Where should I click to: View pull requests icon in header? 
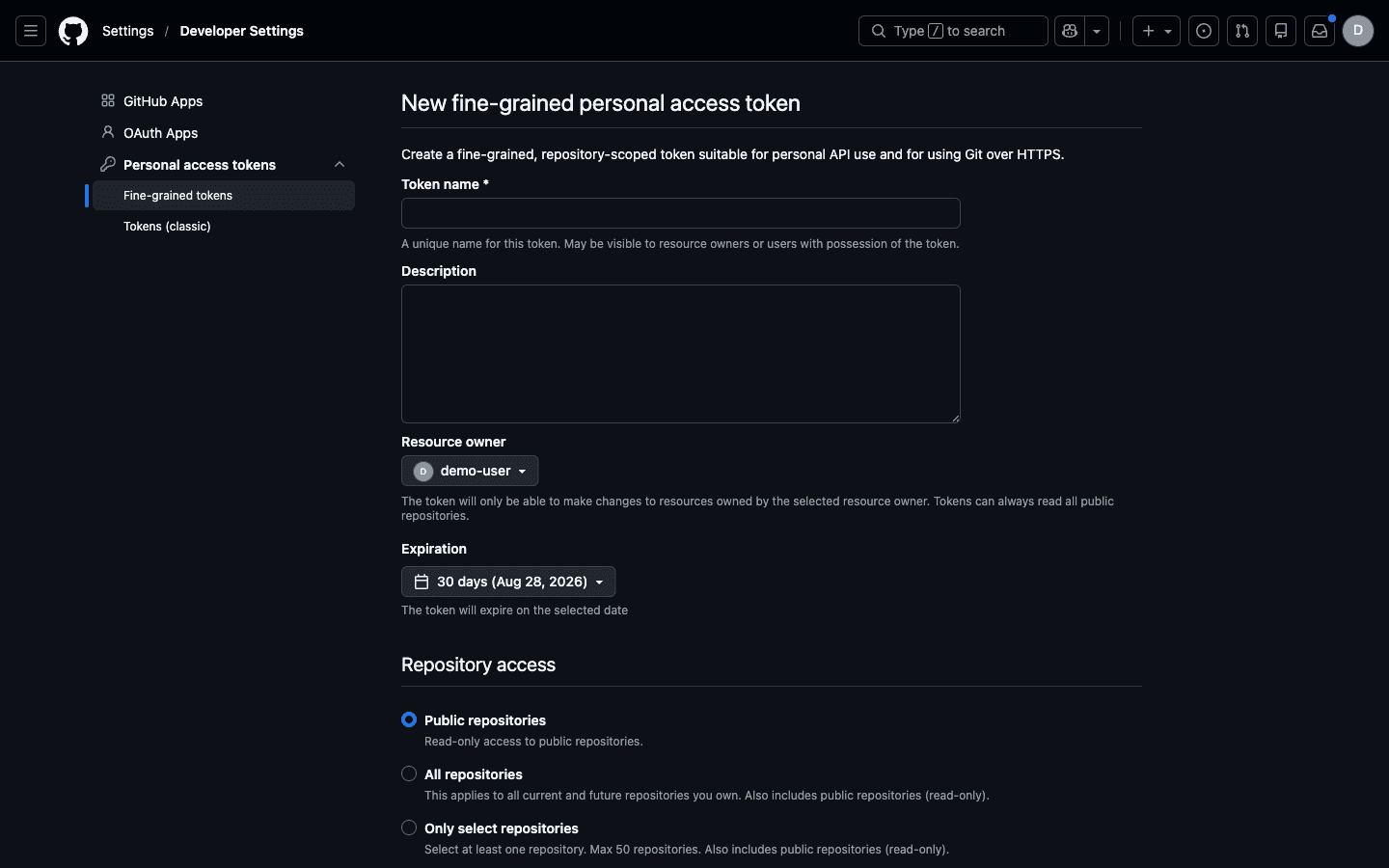point(1242,31)
